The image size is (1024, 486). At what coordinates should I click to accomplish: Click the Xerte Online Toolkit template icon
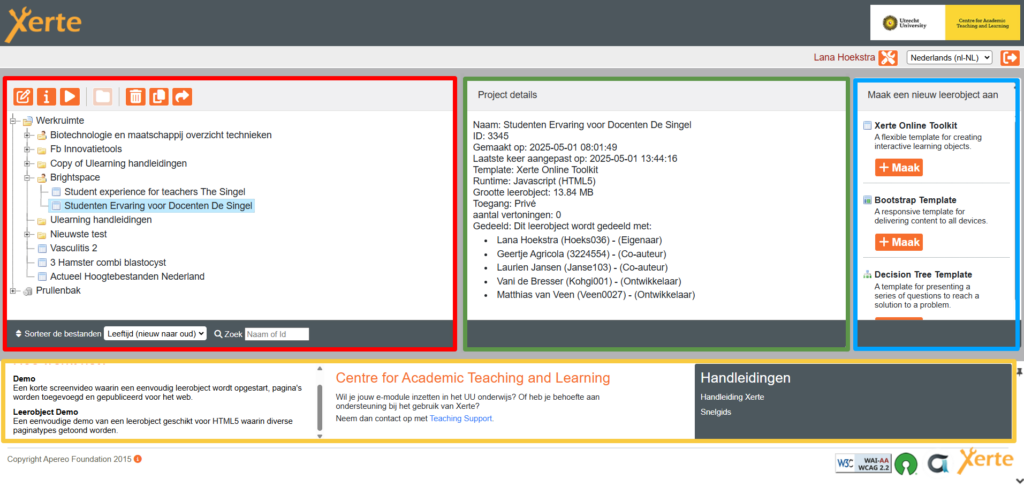click(x=867, y=125)
